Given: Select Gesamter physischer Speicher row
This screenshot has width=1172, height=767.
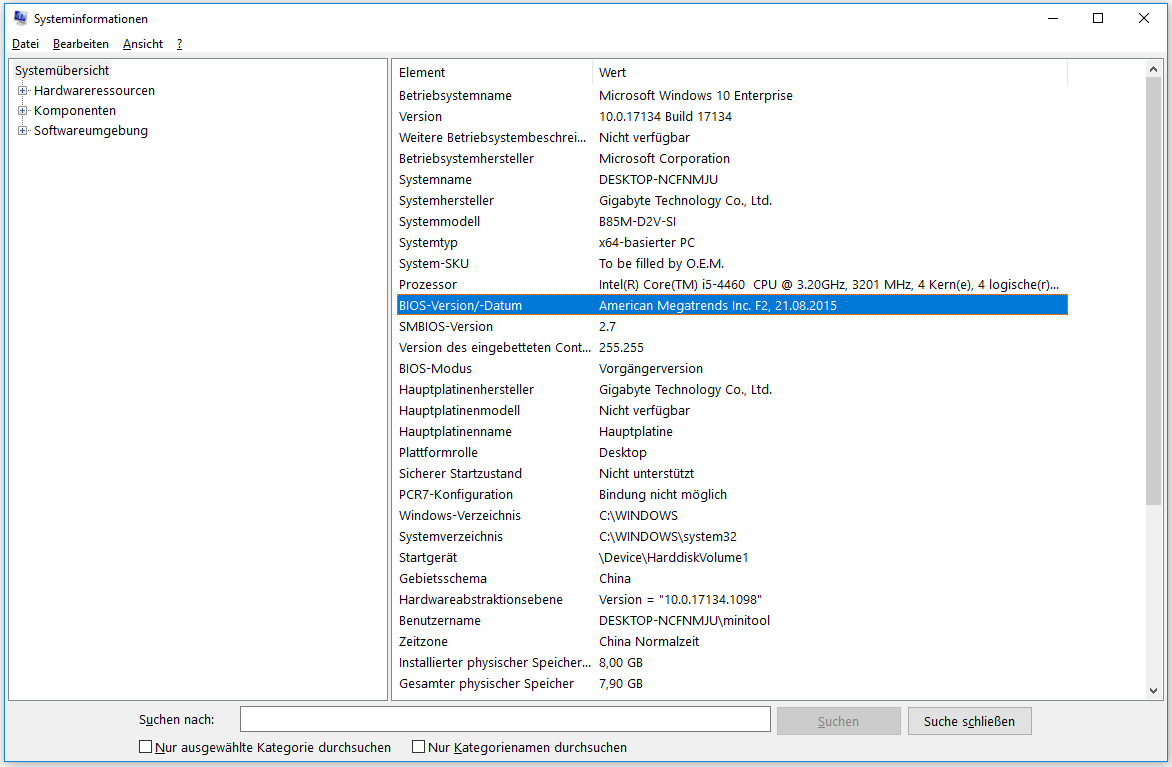Looking at the screenshot, I should (x=732, y=683).
